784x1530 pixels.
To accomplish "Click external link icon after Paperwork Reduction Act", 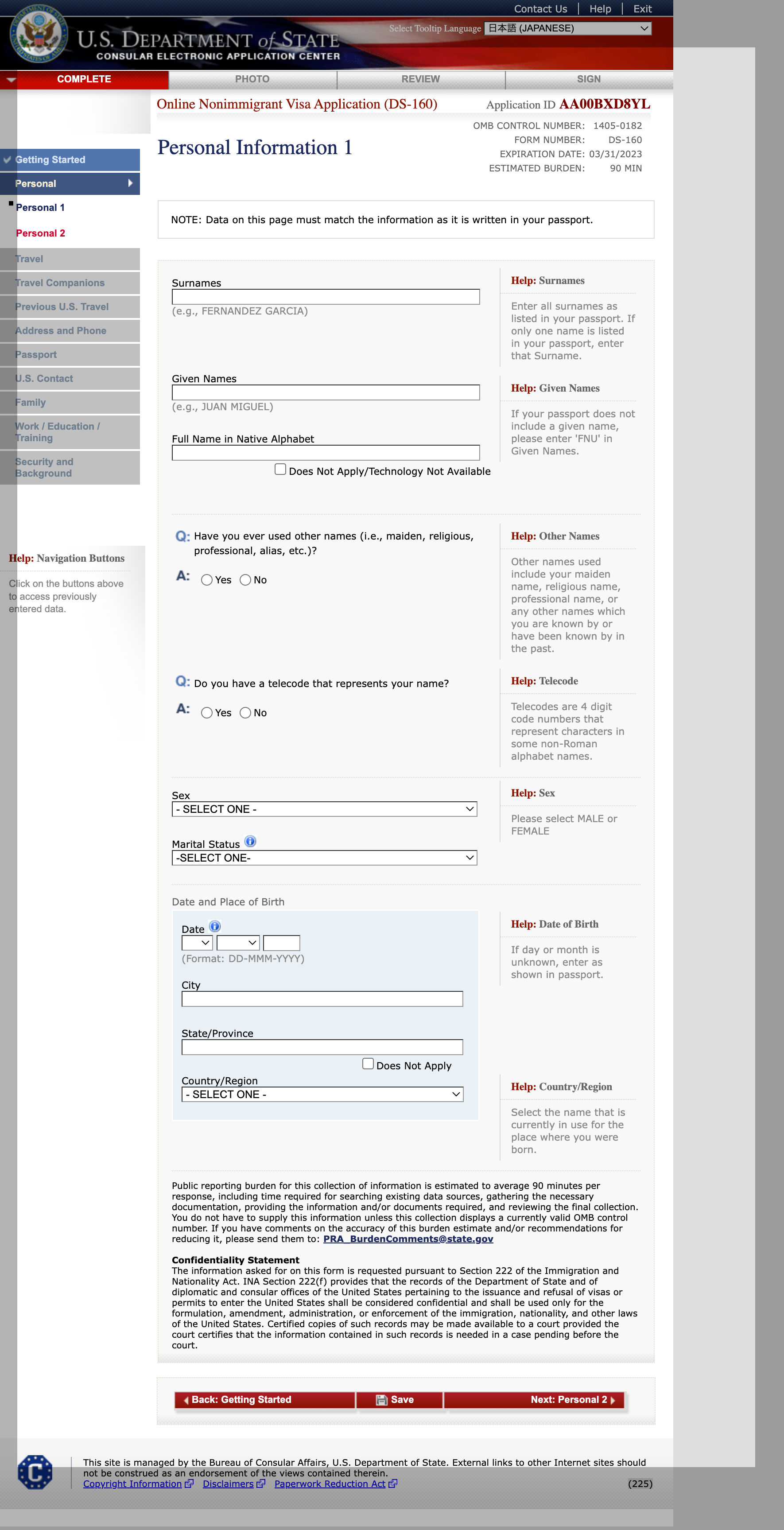I will pyautogui.click(x=392, y=1483).
